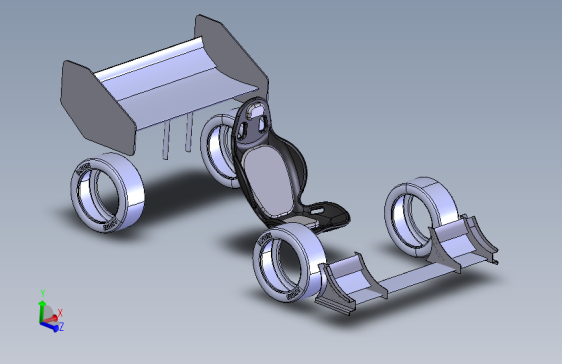562x364 pixels.
Task: Select the seat backrest cushion pad
Action: click(x=267, y=182)
